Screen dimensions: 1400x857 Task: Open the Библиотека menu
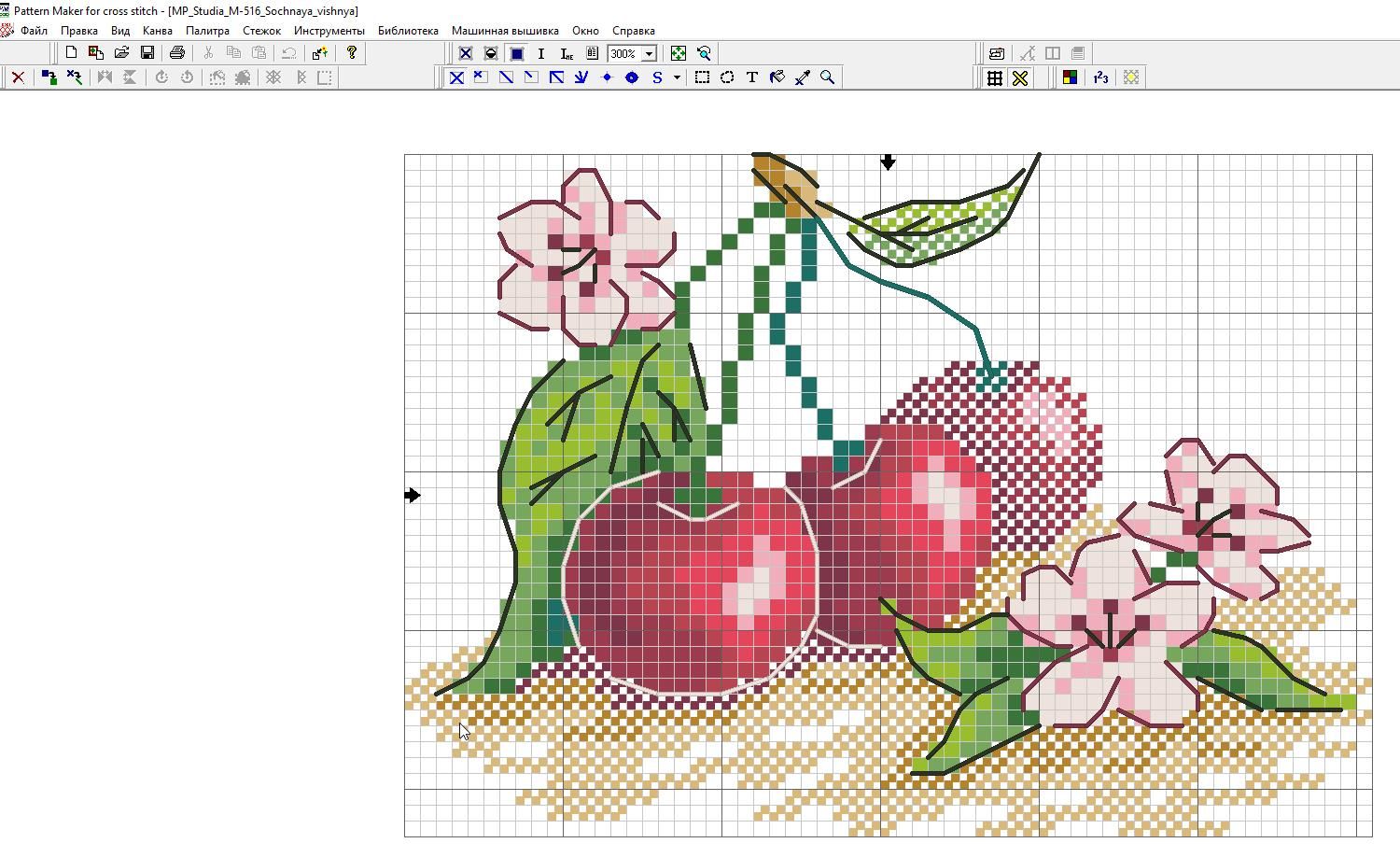pyautogui.click(x=408, y=31)
